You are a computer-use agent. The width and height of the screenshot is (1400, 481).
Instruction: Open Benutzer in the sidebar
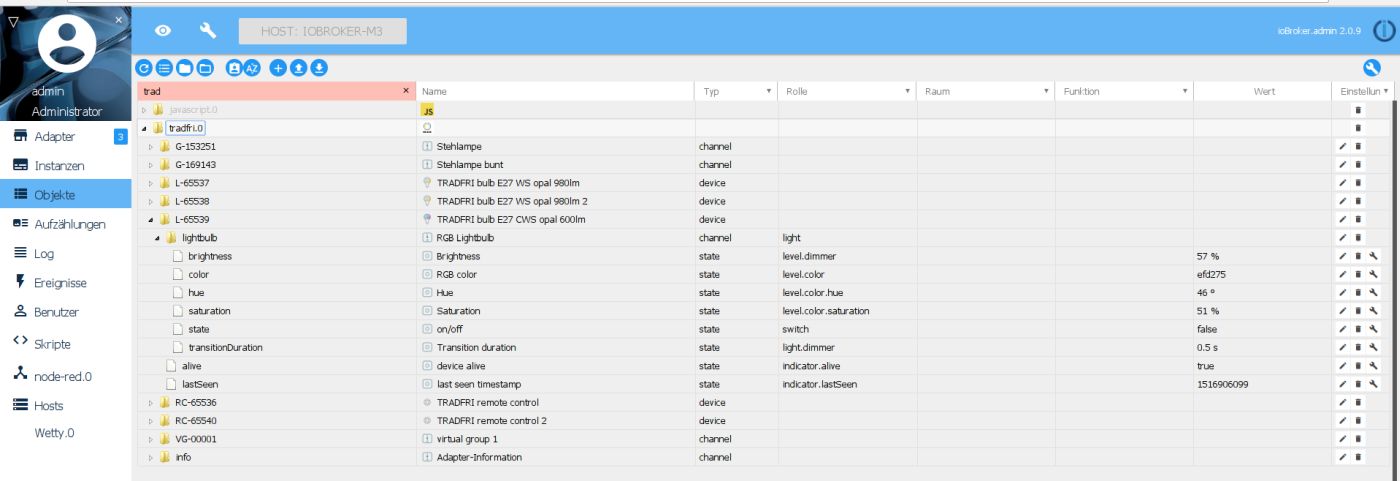[x=65, y=312]
